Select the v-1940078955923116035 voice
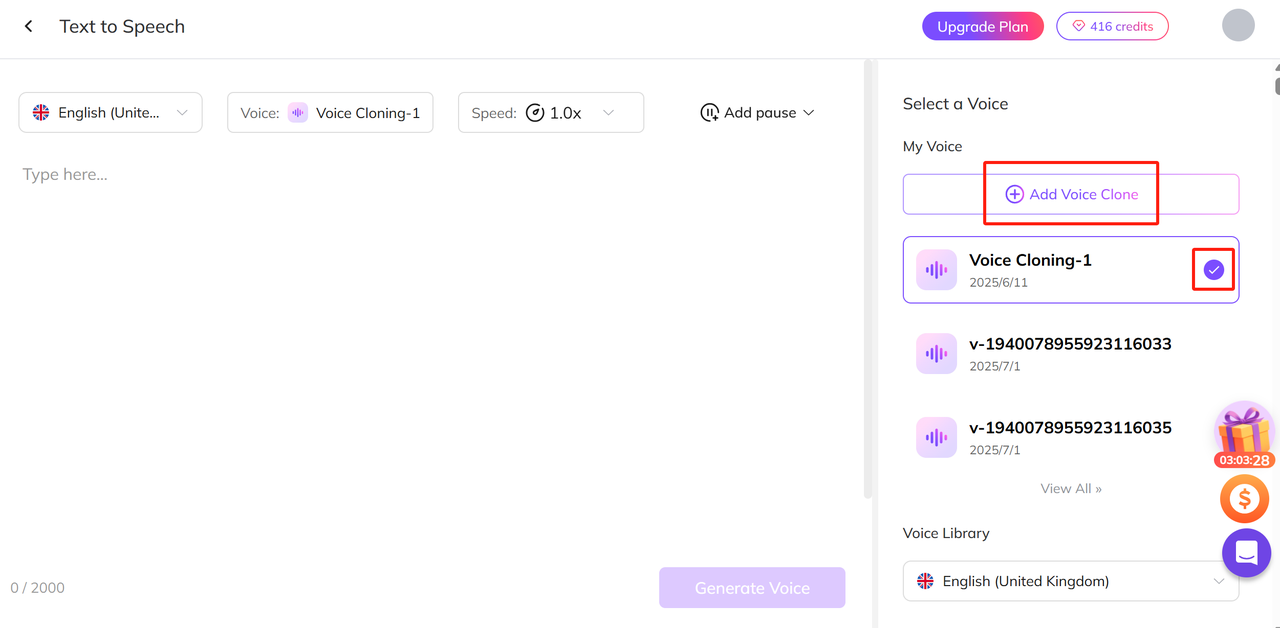The width and height of the screenshot is (1280, 628). click(1070, 437)
